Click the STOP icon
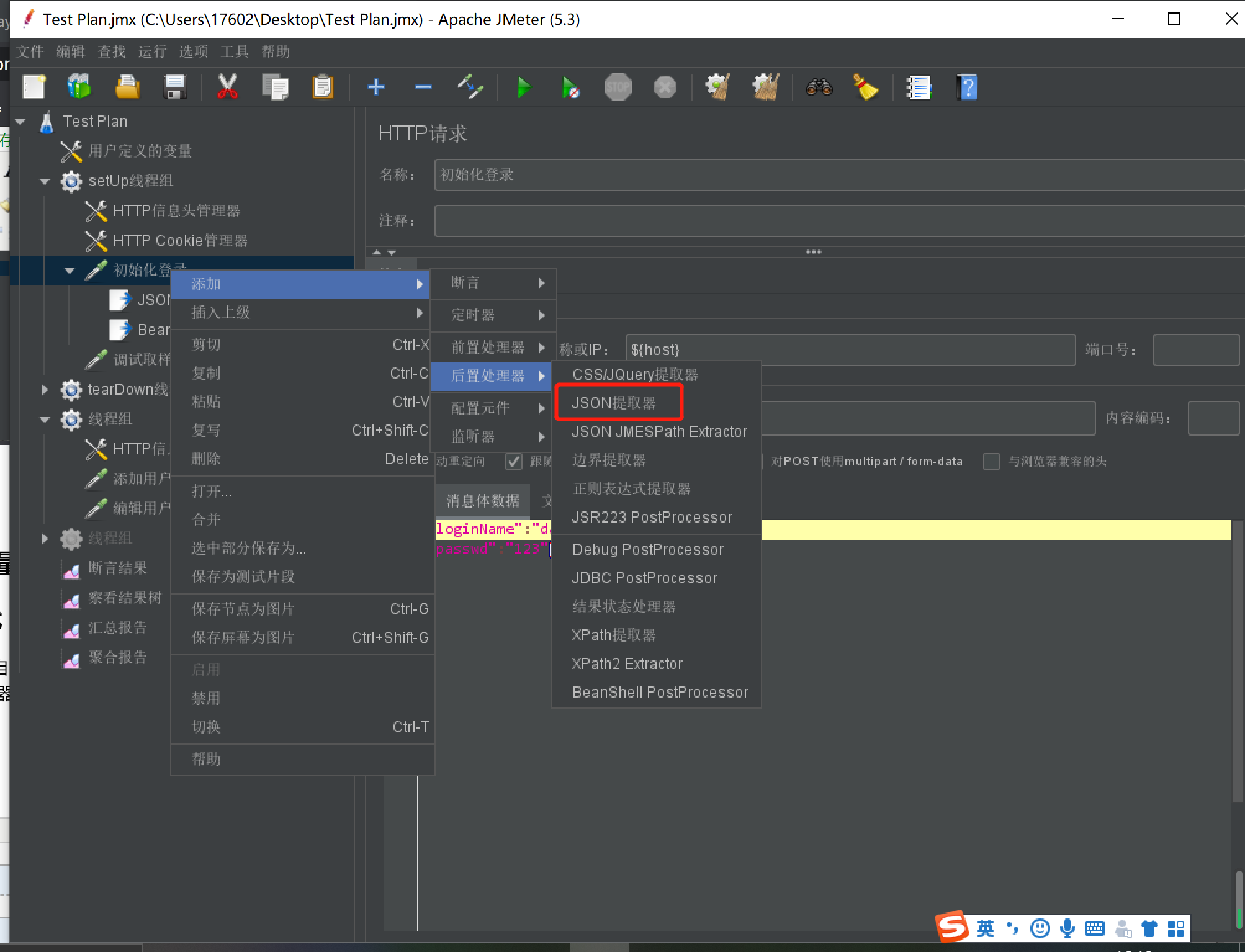Image resolution: width=1245 pixels, height=952 pixels. tap(618, 87)
